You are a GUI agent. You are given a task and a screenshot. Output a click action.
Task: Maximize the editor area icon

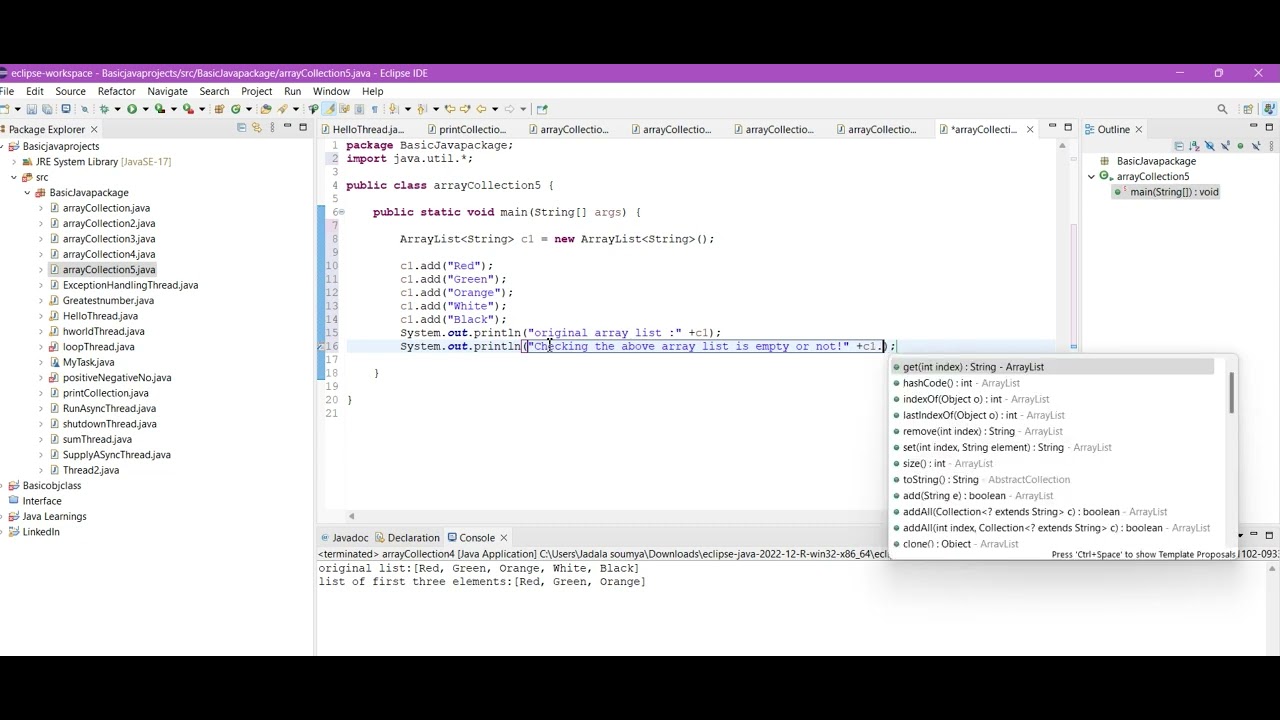[x=1068, y=127]
